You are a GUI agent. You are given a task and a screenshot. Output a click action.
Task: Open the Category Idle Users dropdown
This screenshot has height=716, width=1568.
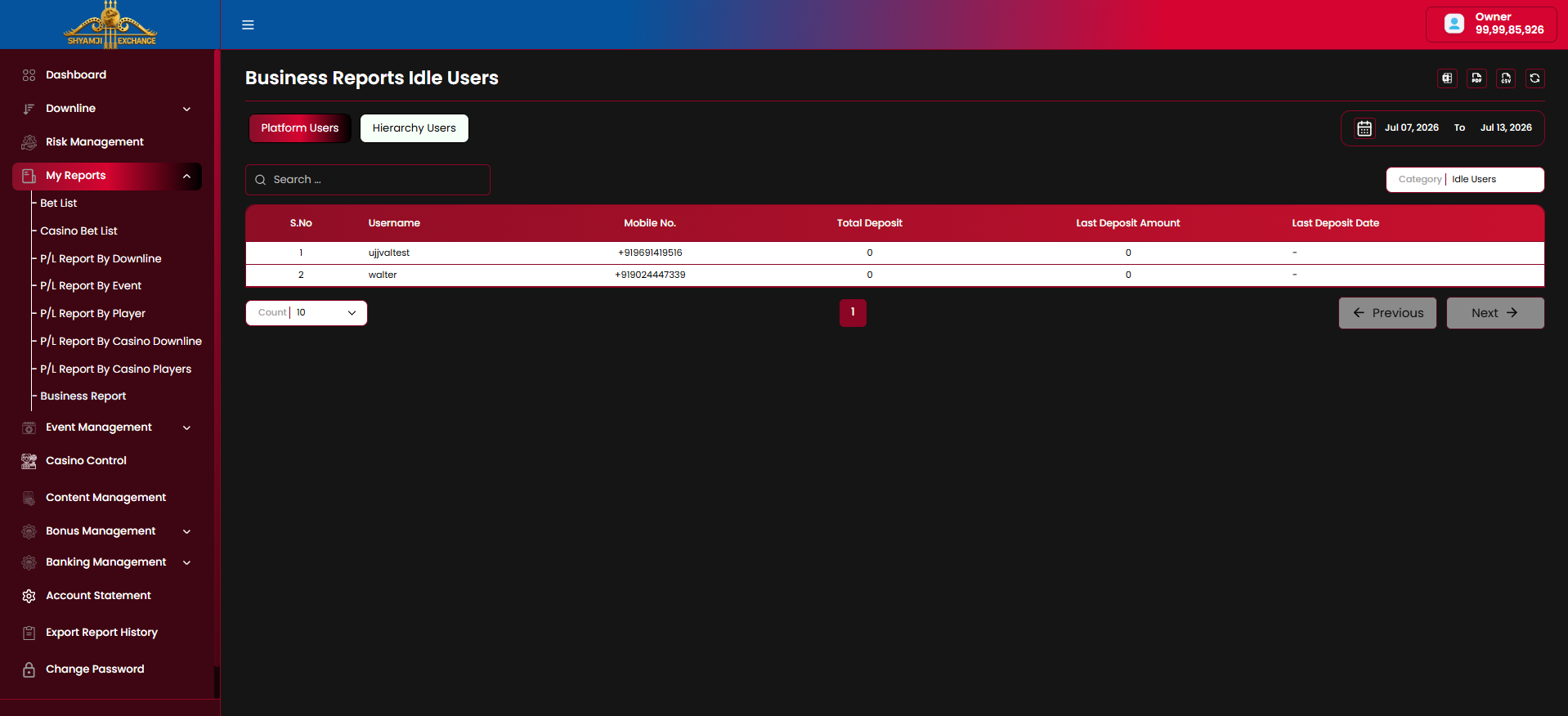tap(1465, 180)
